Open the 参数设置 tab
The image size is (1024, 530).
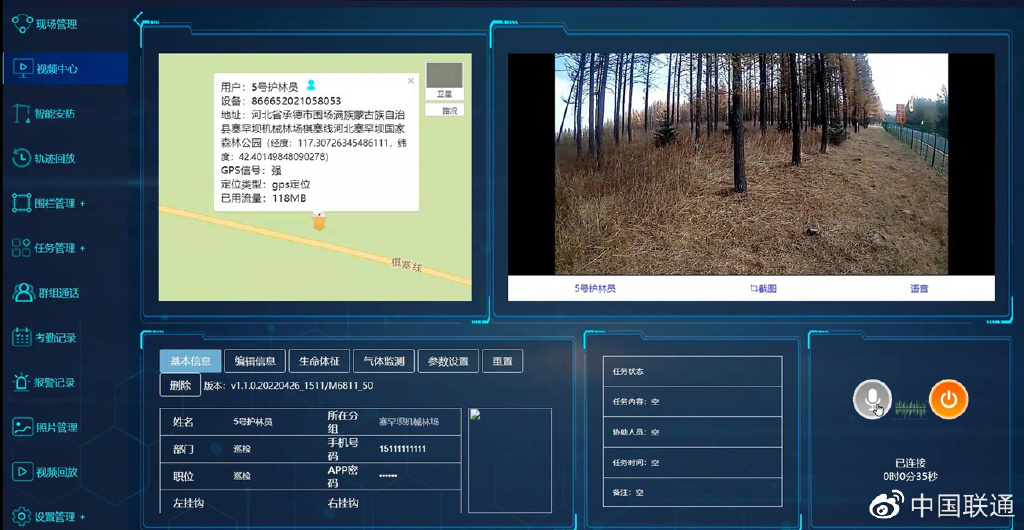(x=448, y=361)
